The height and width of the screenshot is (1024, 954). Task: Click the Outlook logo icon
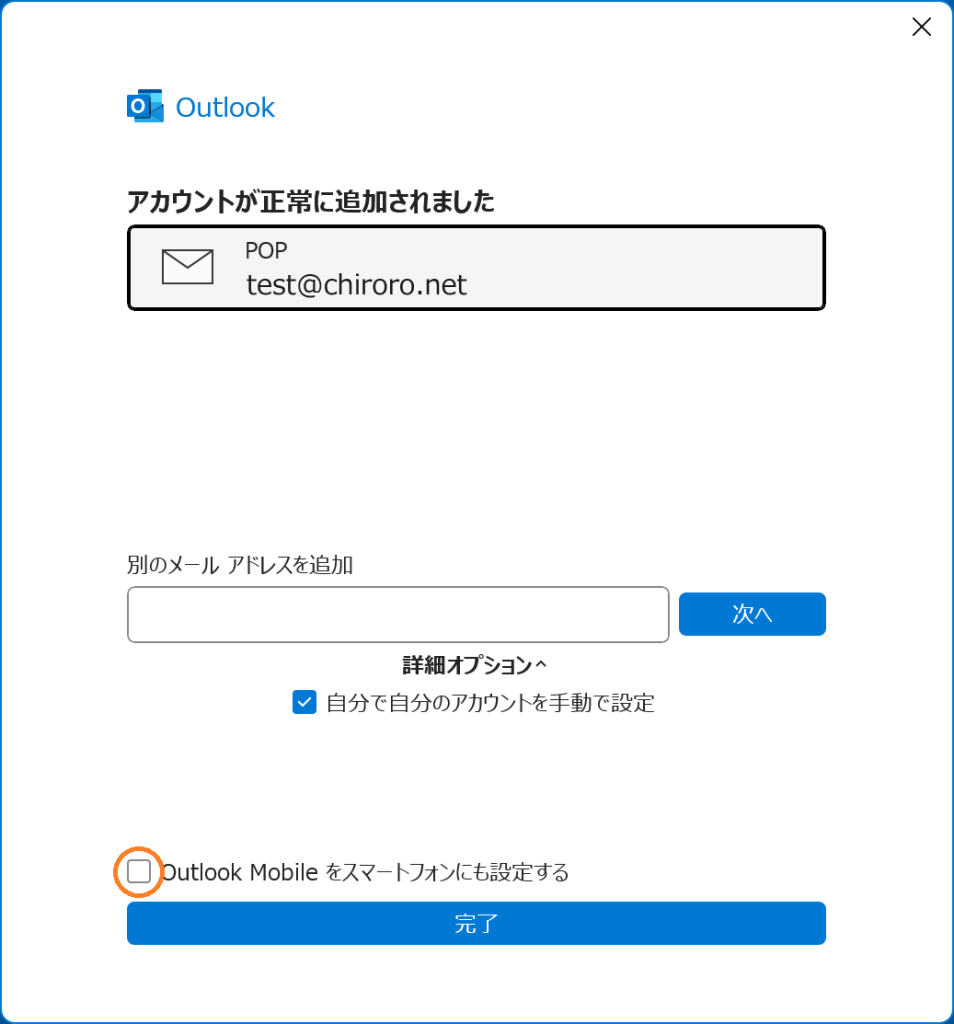[145, 106]
